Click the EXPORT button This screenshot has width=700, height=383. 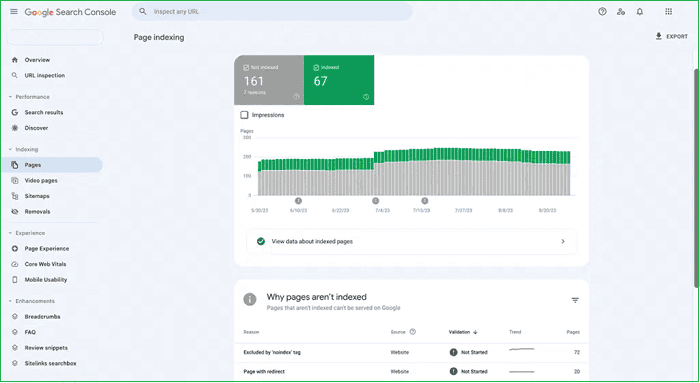pyautogui.click(x=671, y=37)
